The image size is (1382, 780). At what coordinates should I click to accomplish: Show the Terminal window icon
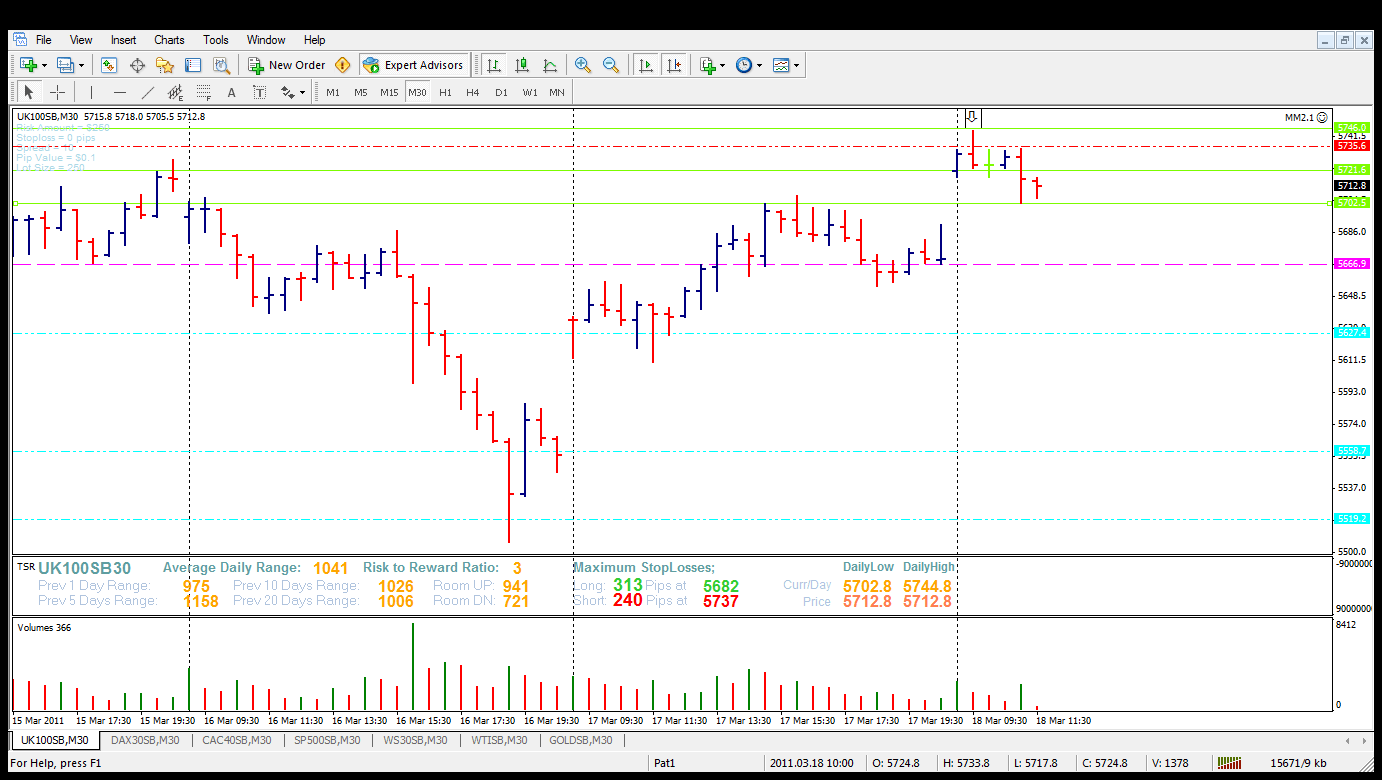[x=193, y=65]
